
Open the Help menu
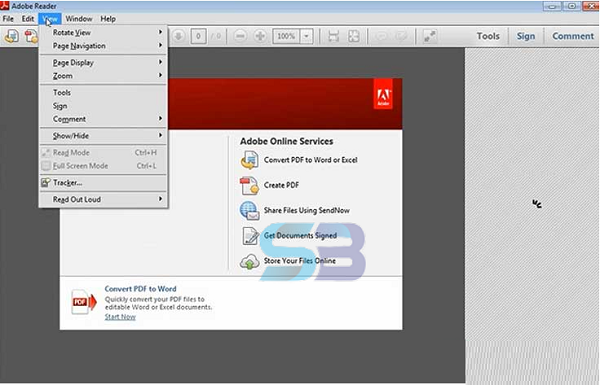pyautogui.click(x=108, y=19)
